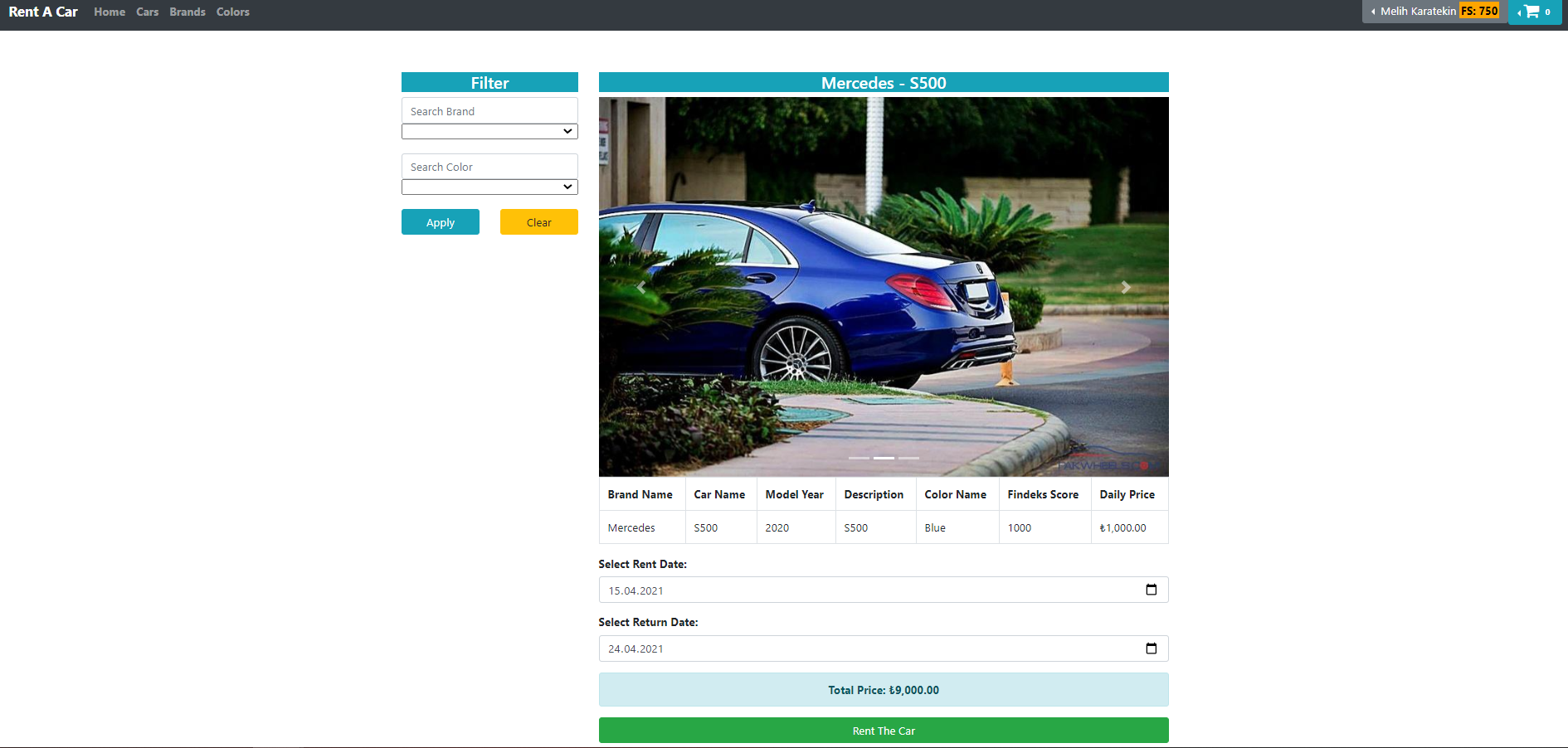The width and height of the screenshot is (1568, 748).
Task: Go to next carousel image arrow
Action: click(1126, 287)
